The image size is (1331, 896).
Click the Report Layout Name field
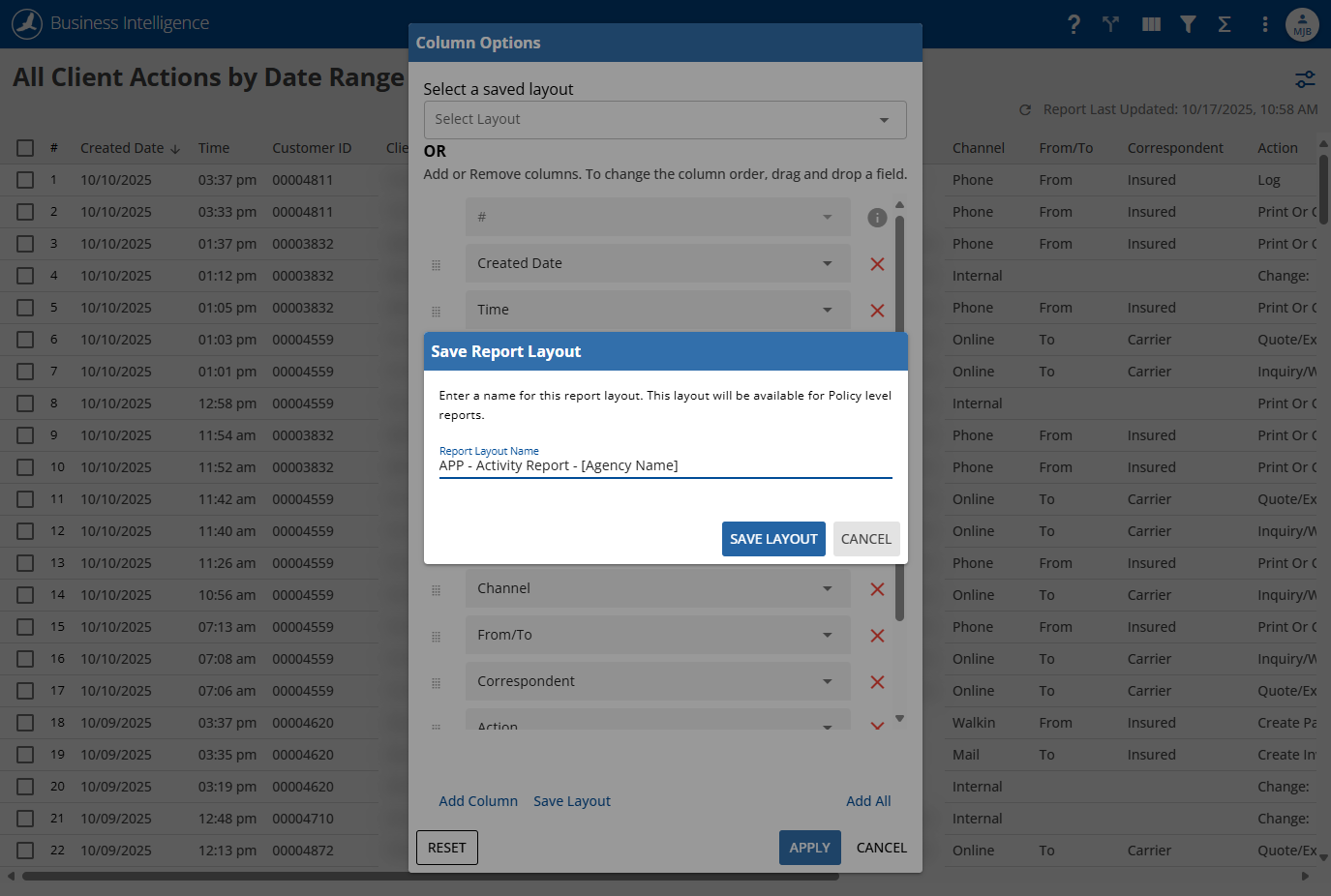click(x=665, y=465)
